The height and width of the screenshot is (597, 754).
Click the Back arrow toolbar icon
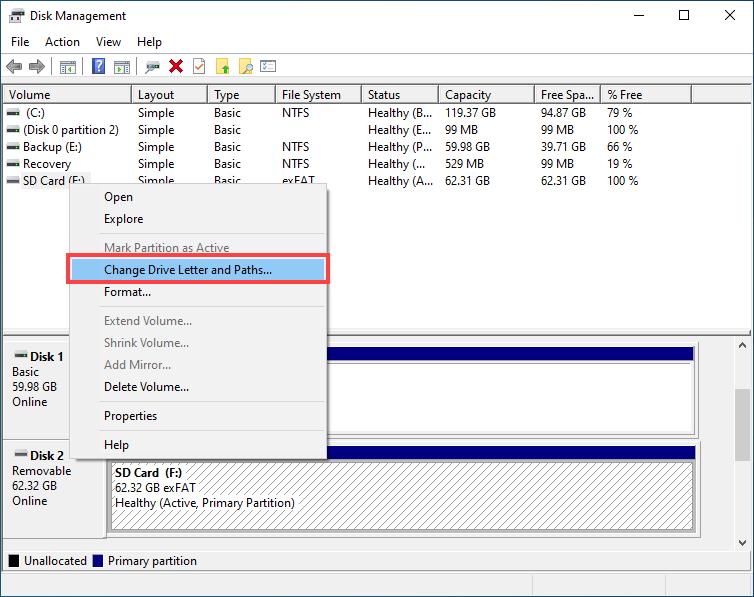(x=14, y=67)
